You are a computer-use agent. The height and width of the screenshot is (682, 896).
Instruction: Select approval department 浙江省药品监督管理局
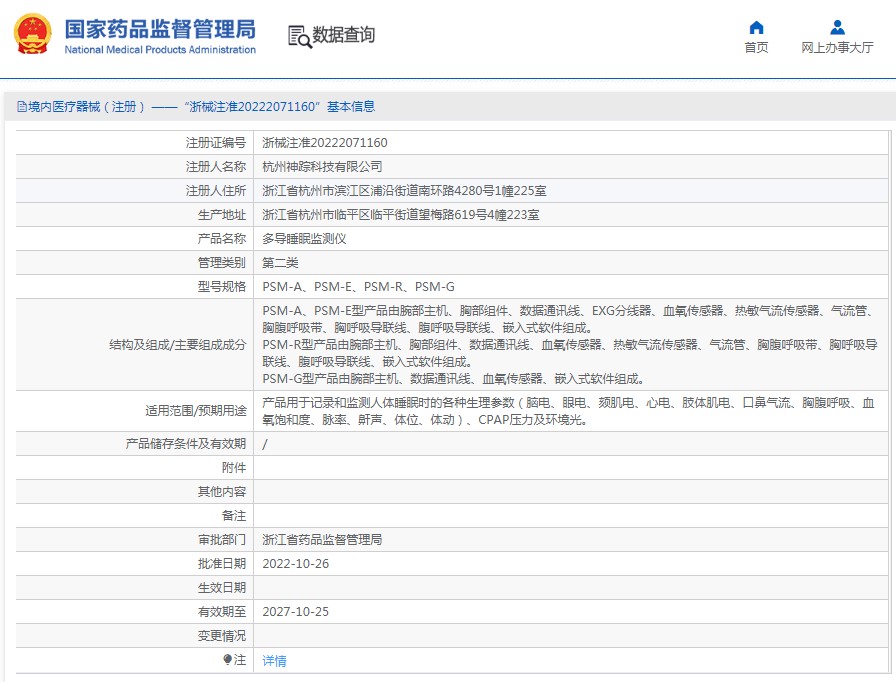click(x=322, y=540)
